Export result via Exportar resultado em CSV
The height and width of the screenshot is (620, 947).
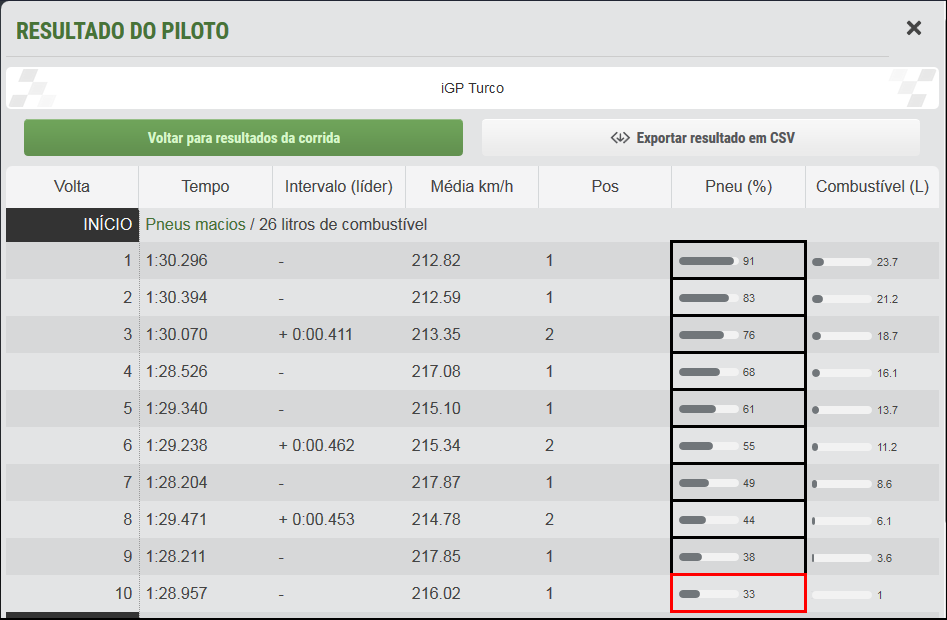[701, 138]
